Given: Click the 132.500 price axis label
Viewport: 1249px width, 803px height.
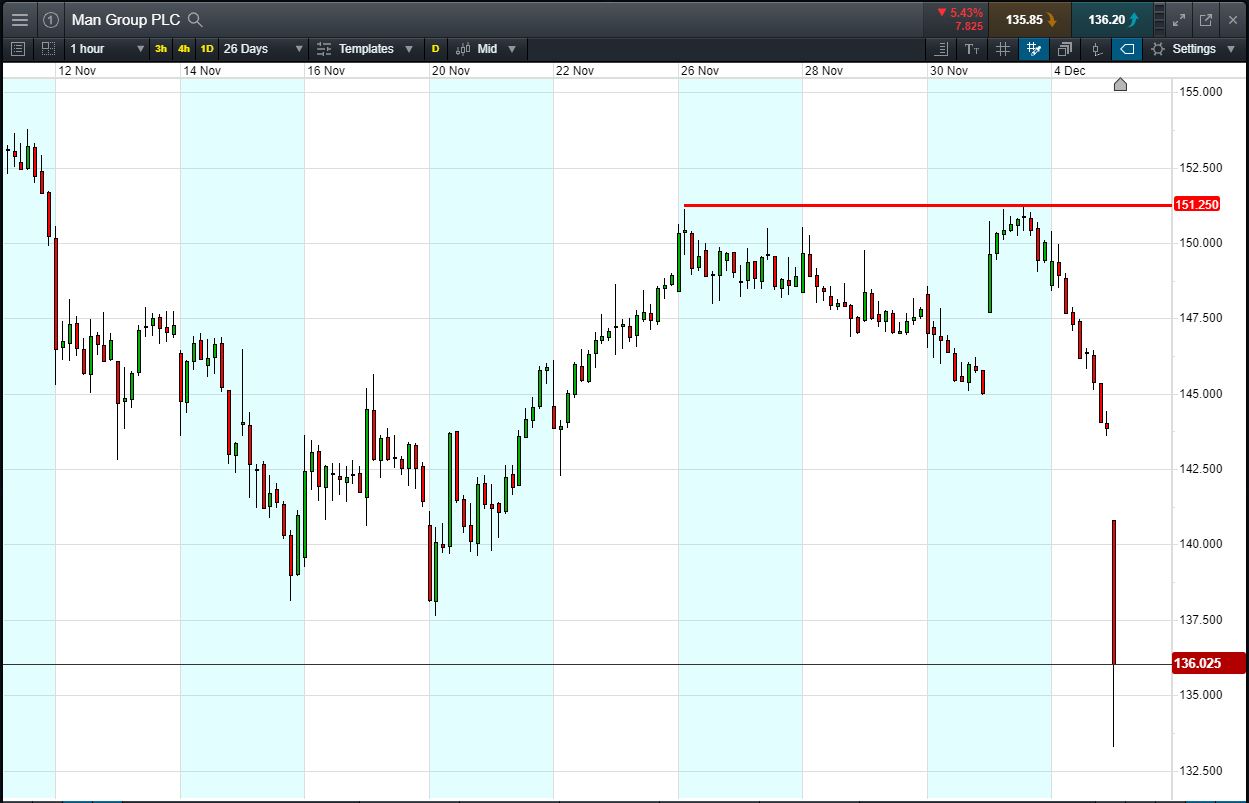Looking at the screenshot, I should [1200, 770].
